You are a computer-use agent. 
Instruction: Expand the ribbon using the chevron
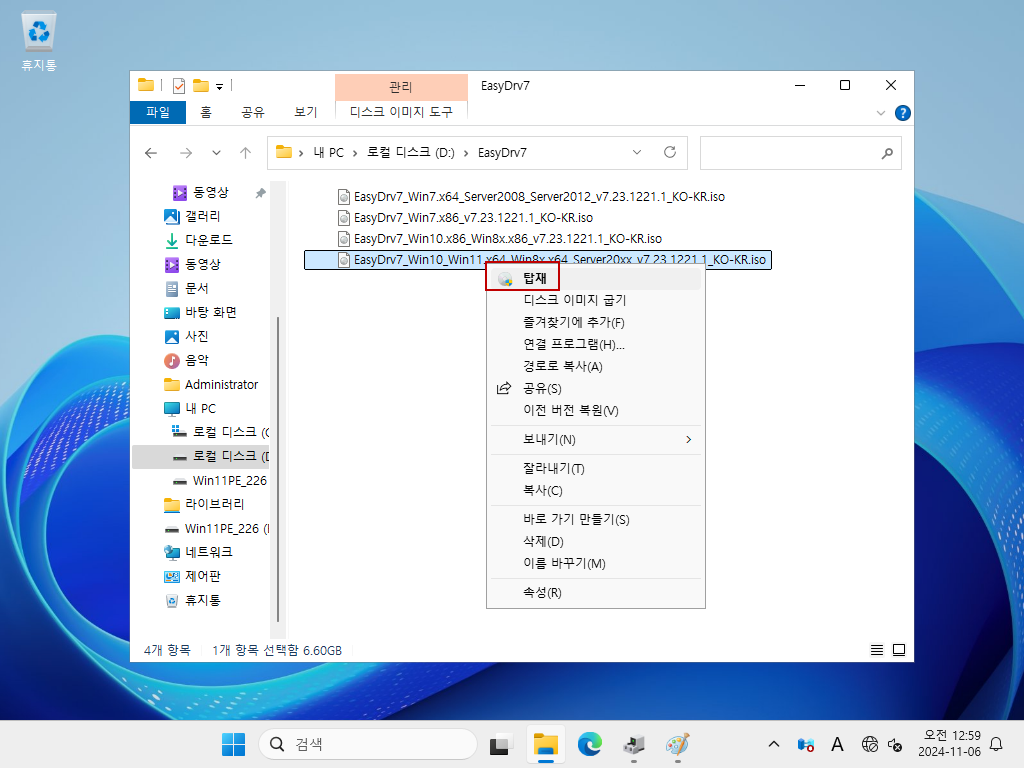coord(880,113)
